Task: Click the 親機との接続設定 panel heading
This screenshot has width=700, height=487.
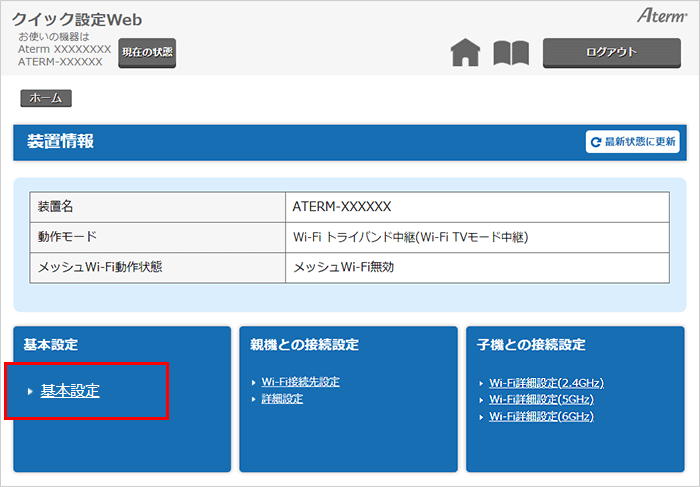Action: click(x=304, y=345)
